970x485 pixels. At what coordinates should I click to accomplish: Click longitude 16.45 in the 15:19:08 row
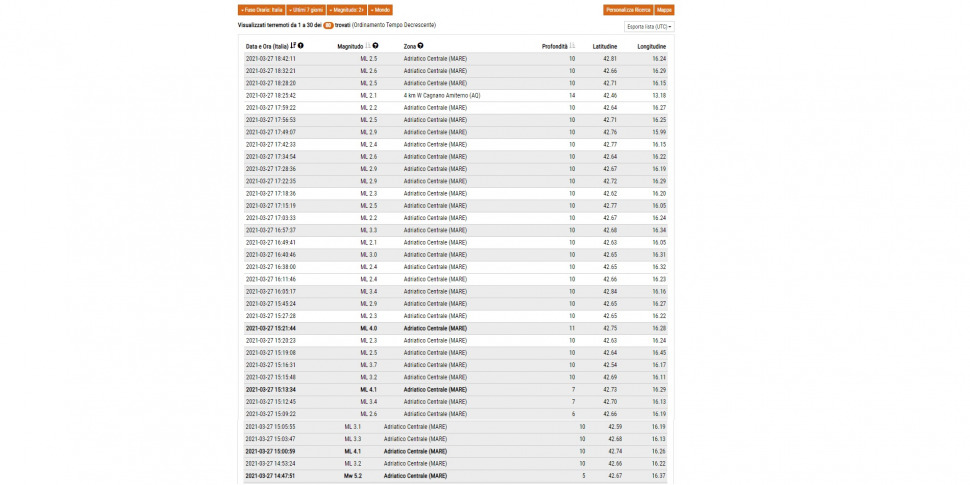pos(659,353)
